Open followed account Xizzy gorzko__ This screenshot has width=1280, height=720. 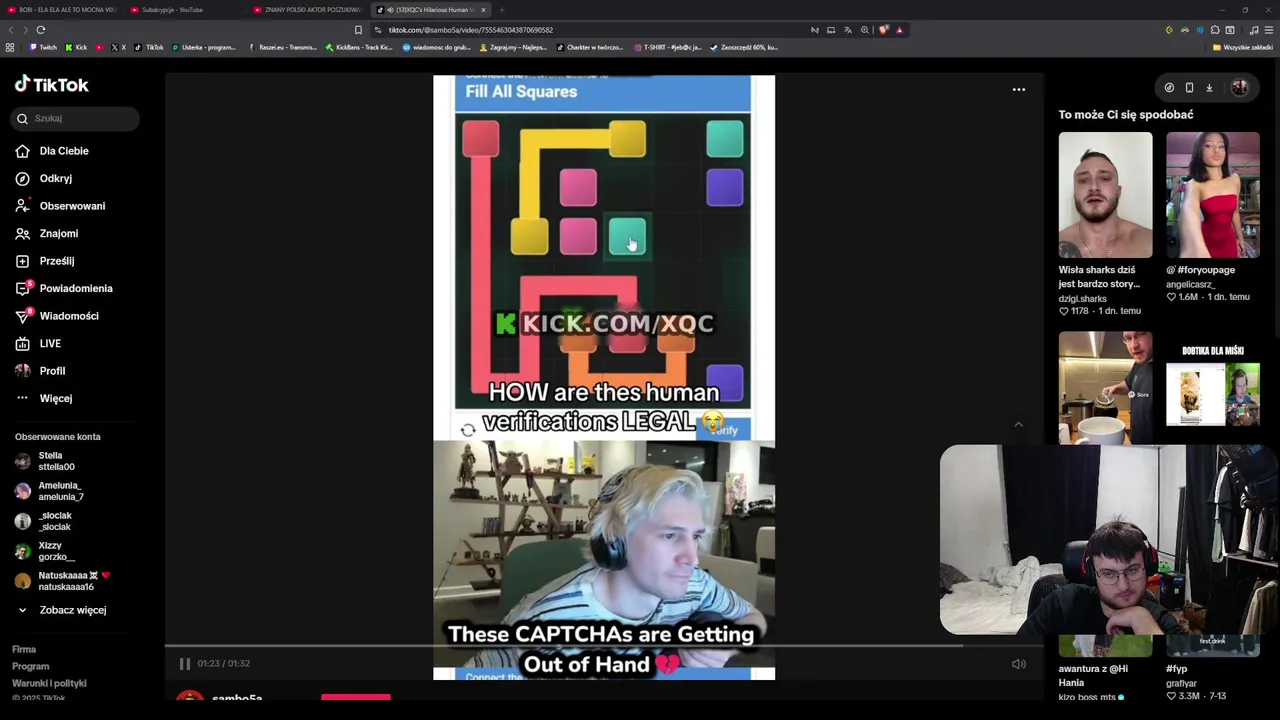(45, 551)
